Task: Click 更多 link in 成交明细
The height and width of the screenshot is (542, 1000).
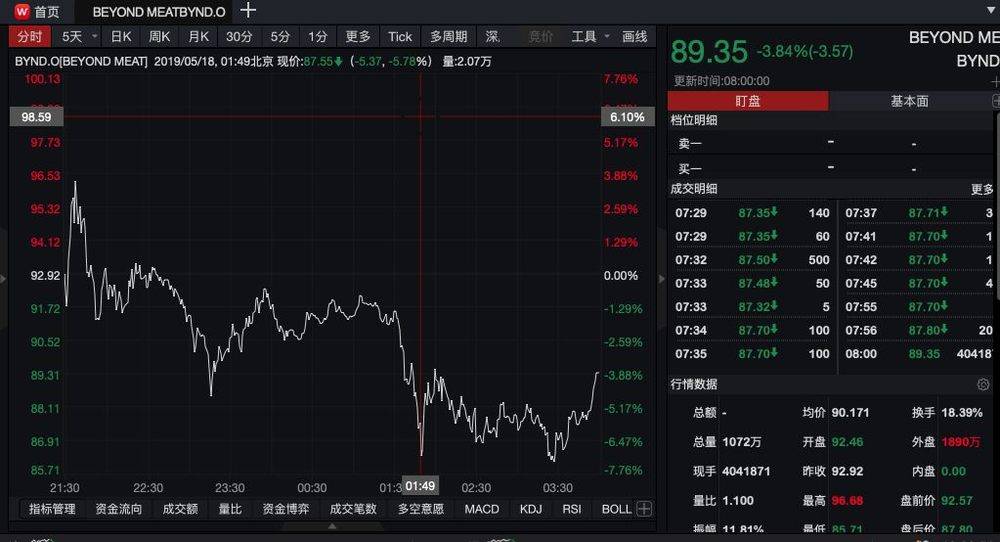Action: click(x=982, y=189)
